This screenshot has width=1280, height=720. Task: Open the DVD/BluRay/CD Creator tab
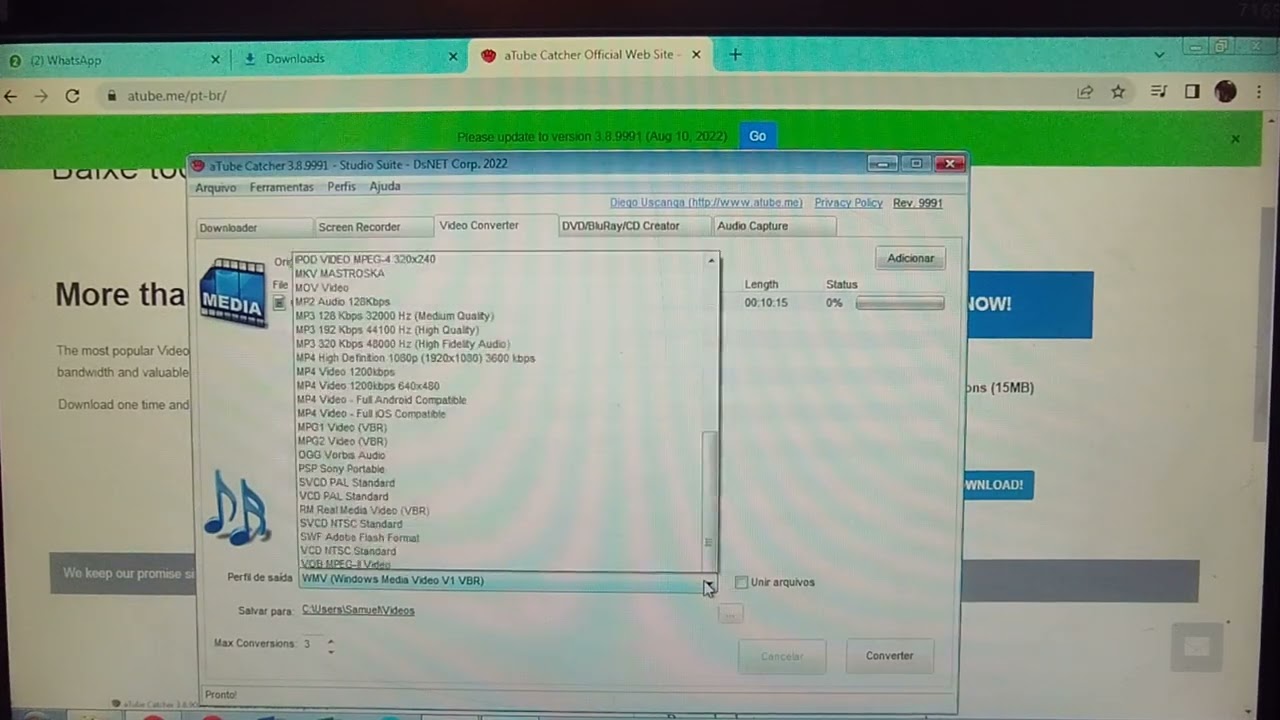(635, 226)
